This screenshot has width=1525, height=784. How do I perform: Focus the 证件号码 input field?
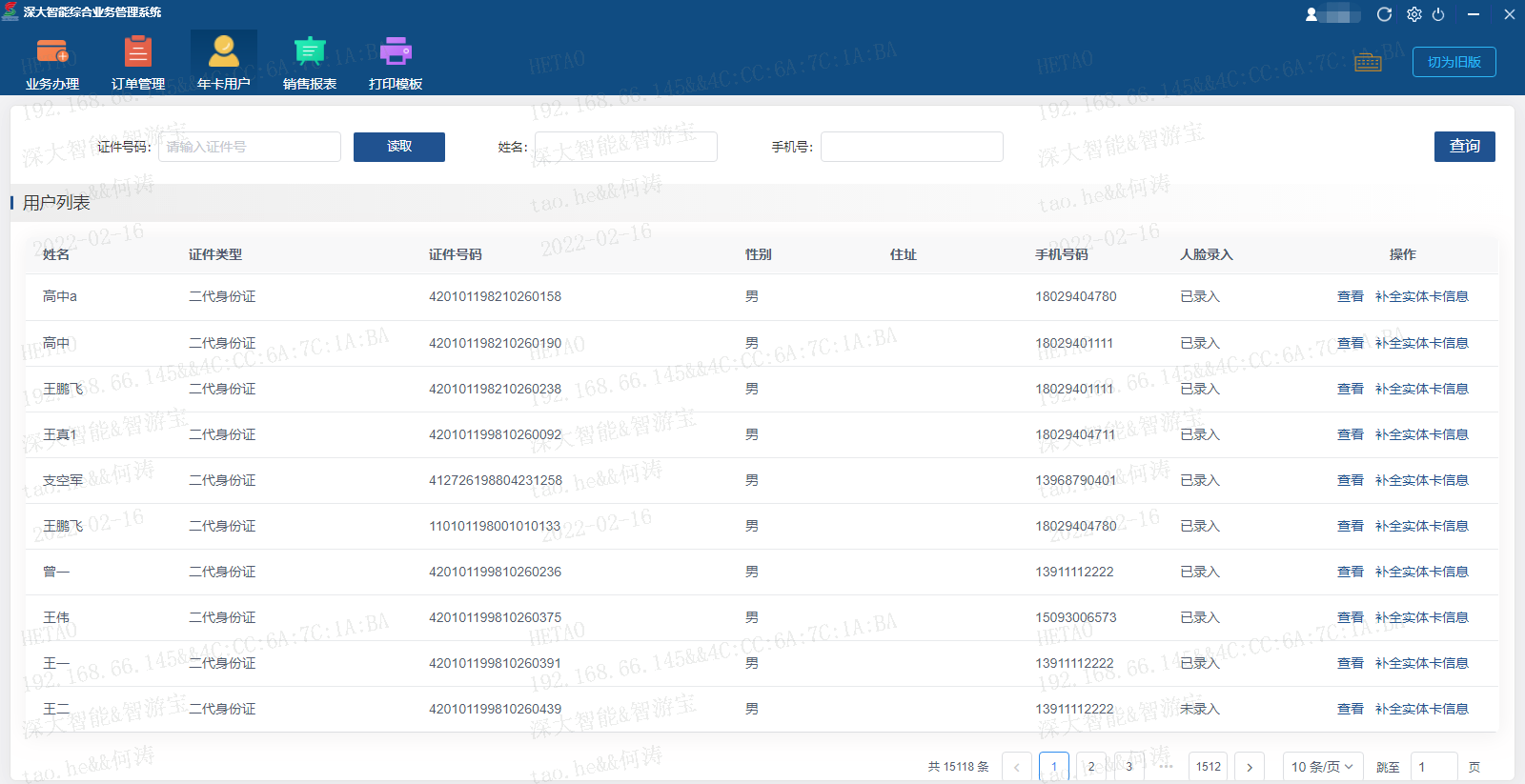(250, 147)
